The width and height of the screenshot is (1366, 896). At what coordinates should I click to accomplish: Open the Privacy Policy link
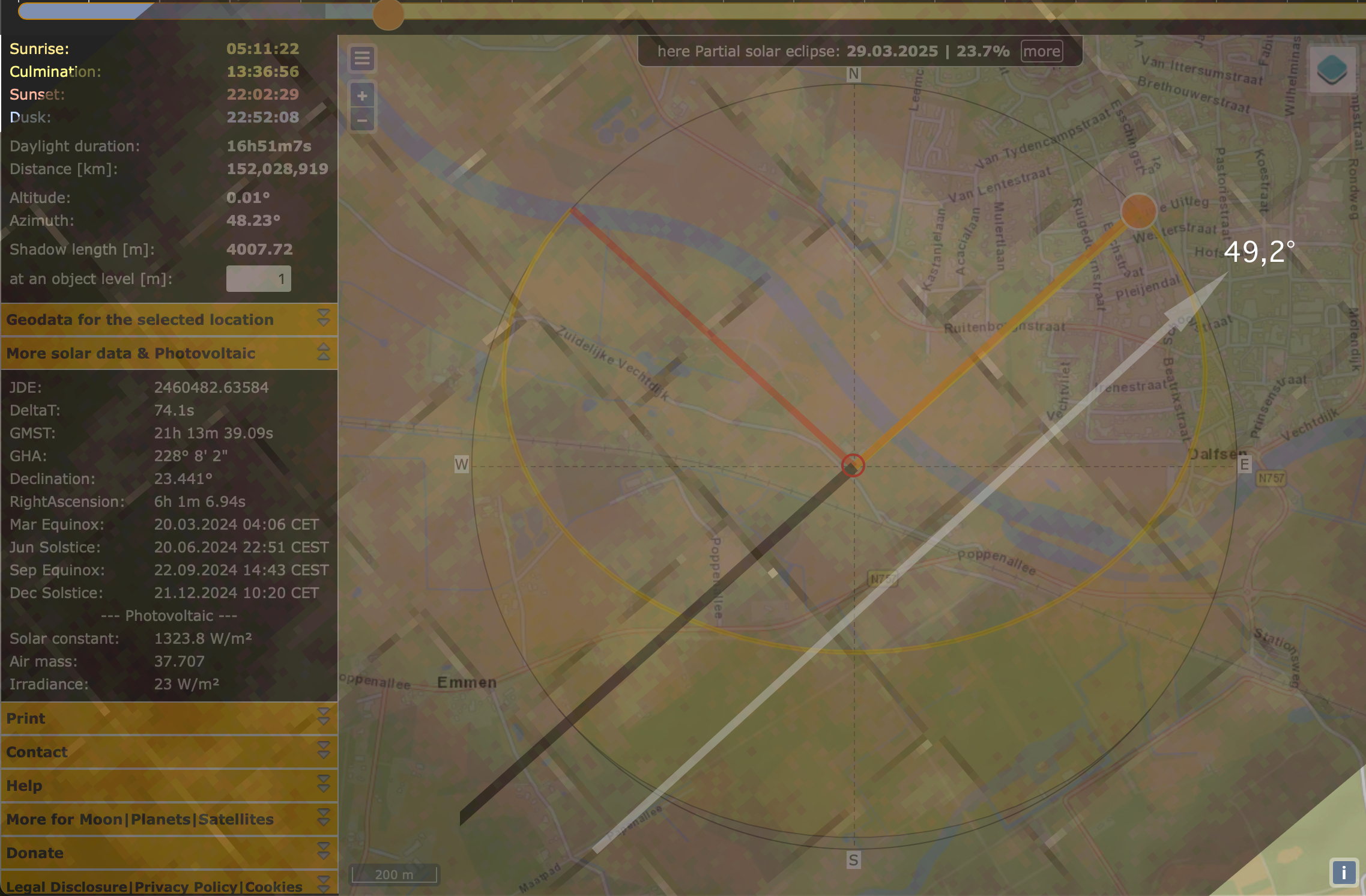pos(186,886)
